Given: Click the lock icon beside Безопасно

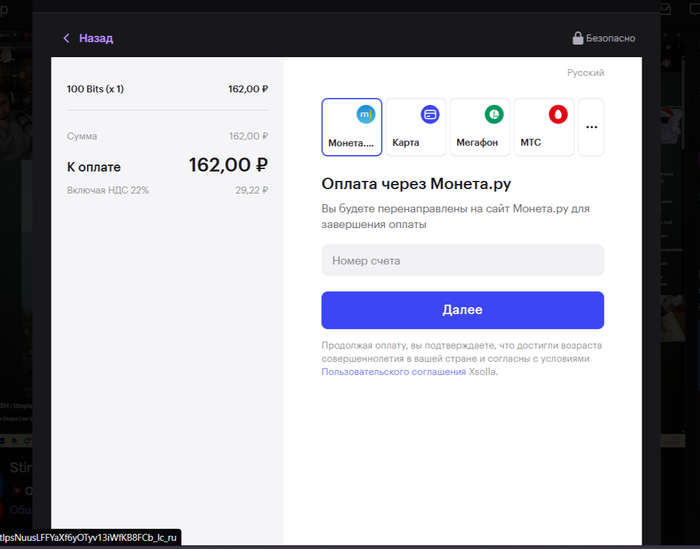Looking at the screenshot, I should click(x=578, y=38).
